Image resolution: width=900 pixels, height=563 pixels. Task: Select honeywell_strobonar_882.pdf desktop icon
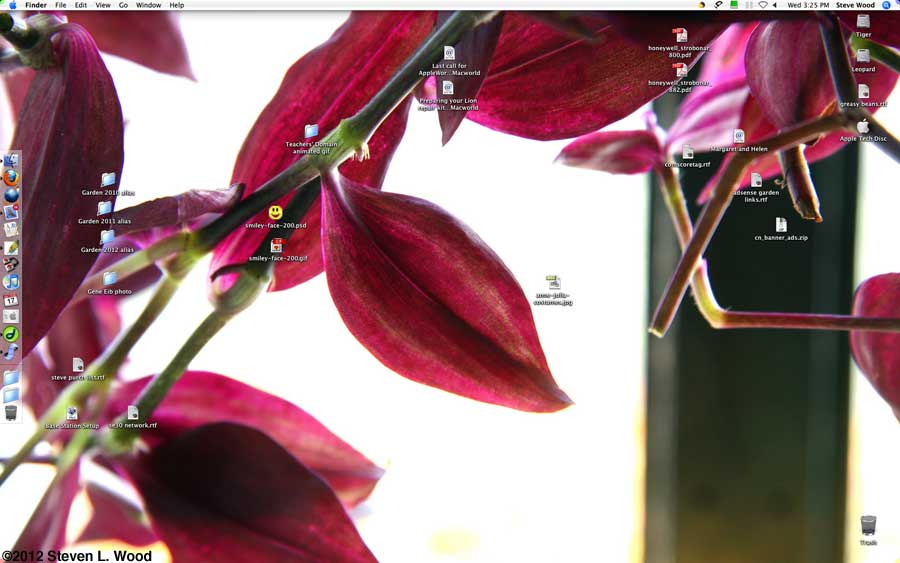(680, 70)
